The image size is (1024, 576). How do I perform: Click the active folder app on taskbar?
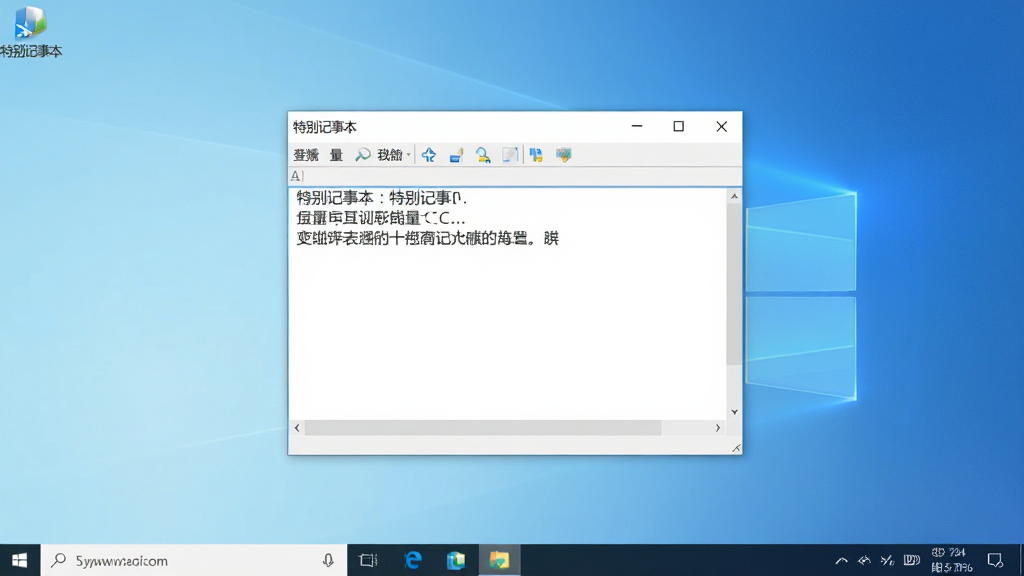coord(499,560)
